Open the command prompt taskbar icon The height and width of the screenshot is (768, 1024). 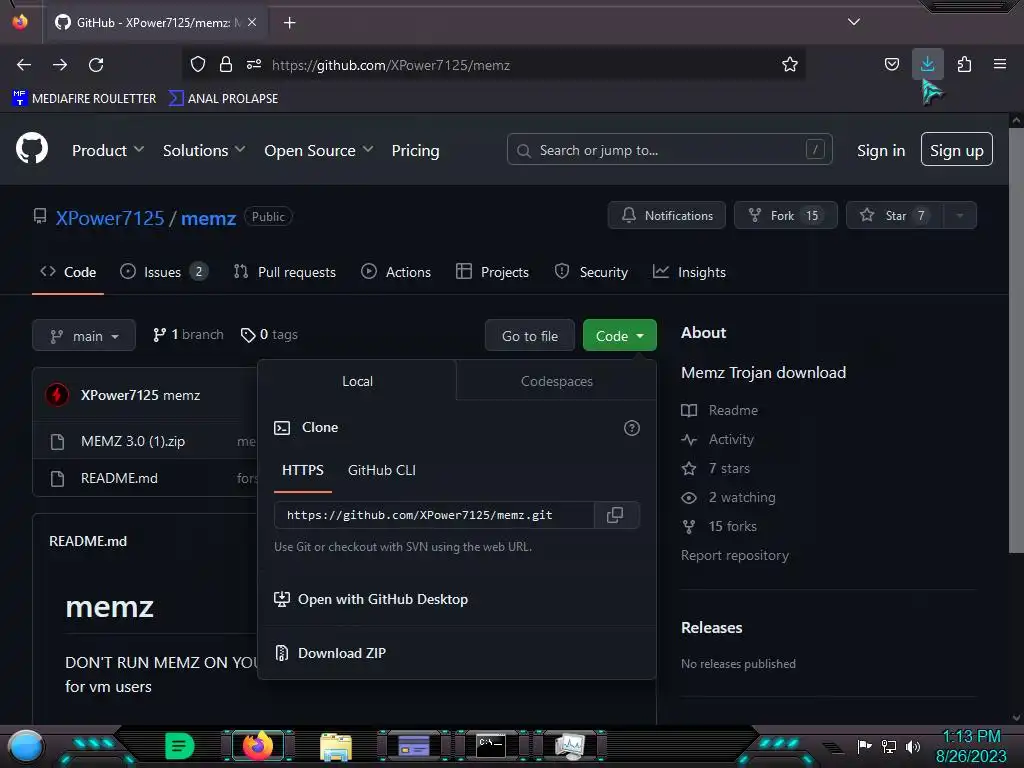[x=490, y=745]
